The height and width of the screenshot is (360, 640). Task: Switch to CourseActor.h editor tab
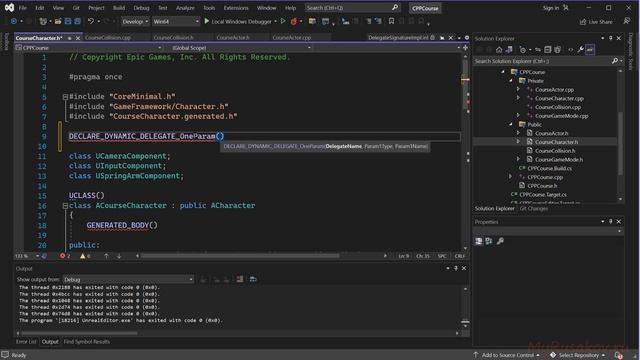tap(233, 38)
